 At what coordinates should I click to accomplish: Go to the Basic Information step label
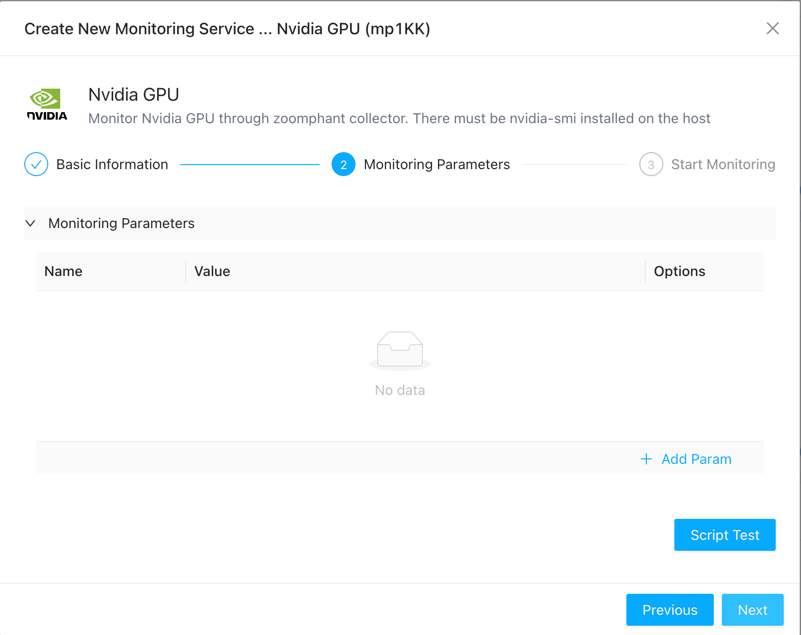(112, 164)
